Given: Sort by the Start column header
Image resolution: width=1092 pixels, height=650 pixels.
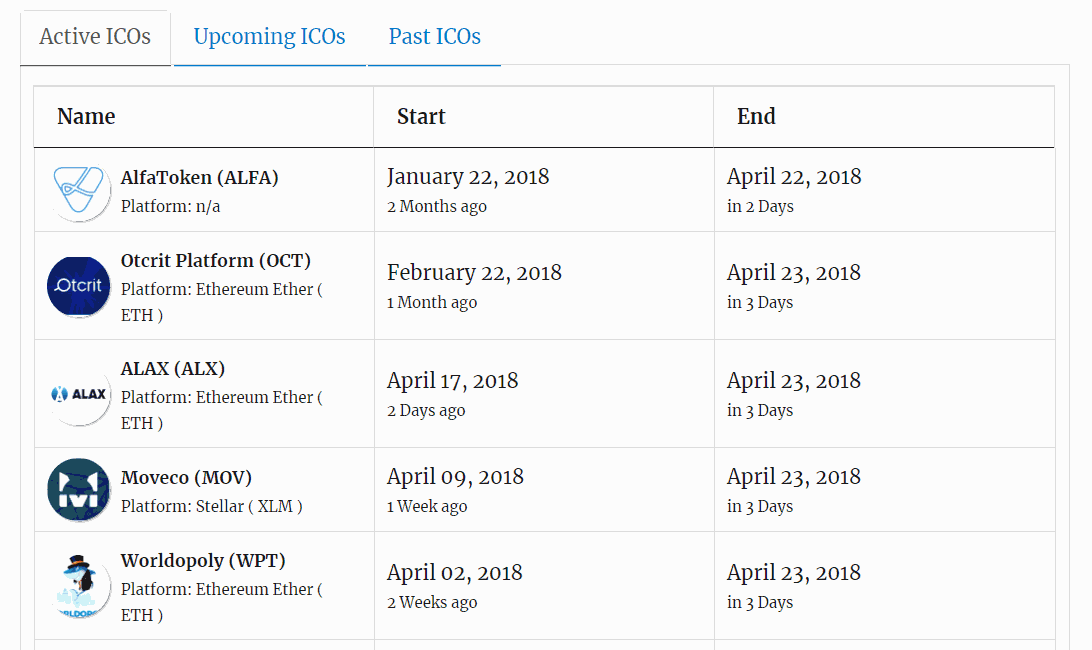Looking at the screenshot, I should [x=421, y=117].
